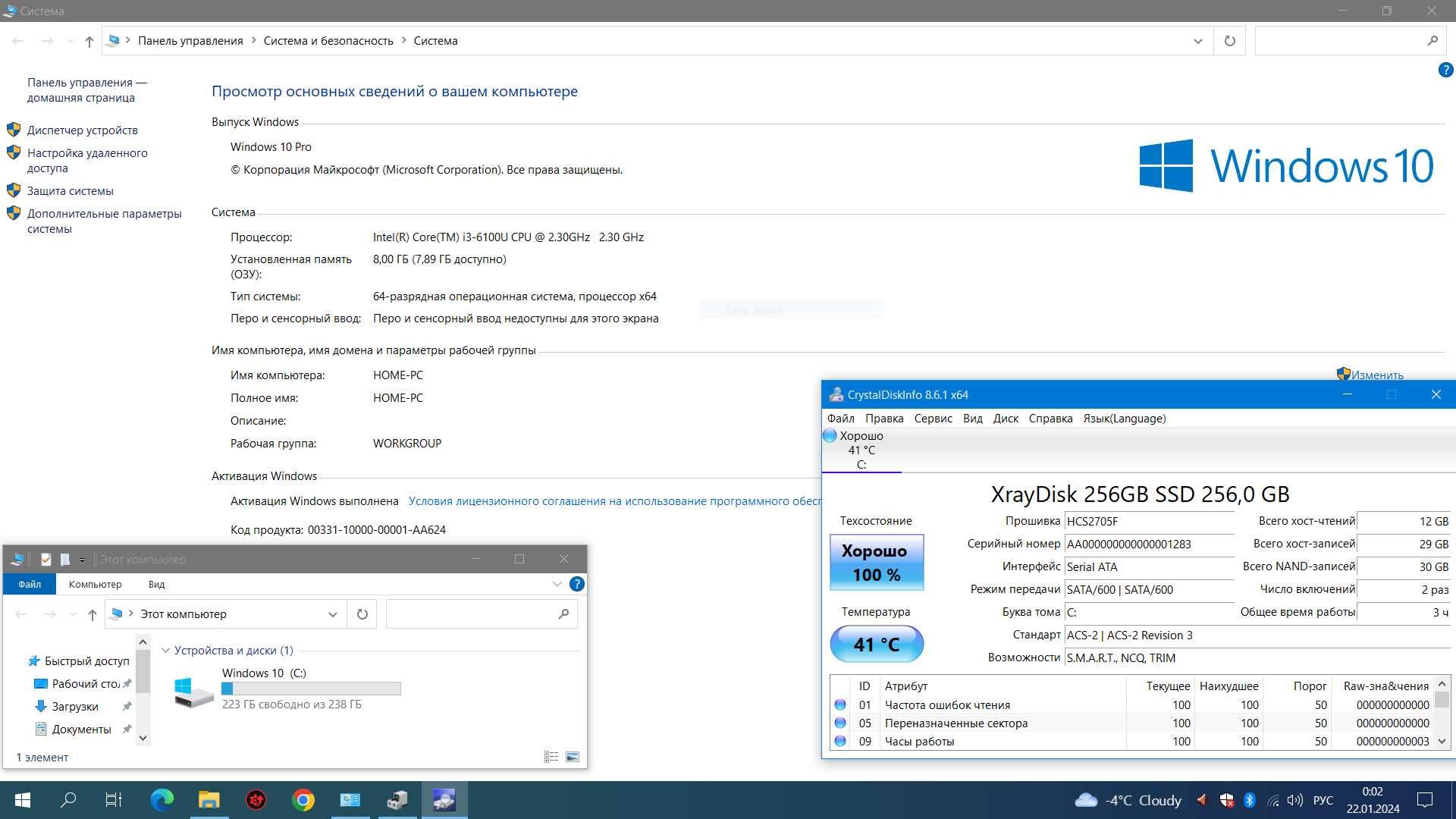
Task: Open the volume control tray icon
Action: [x=1295, y=800]
